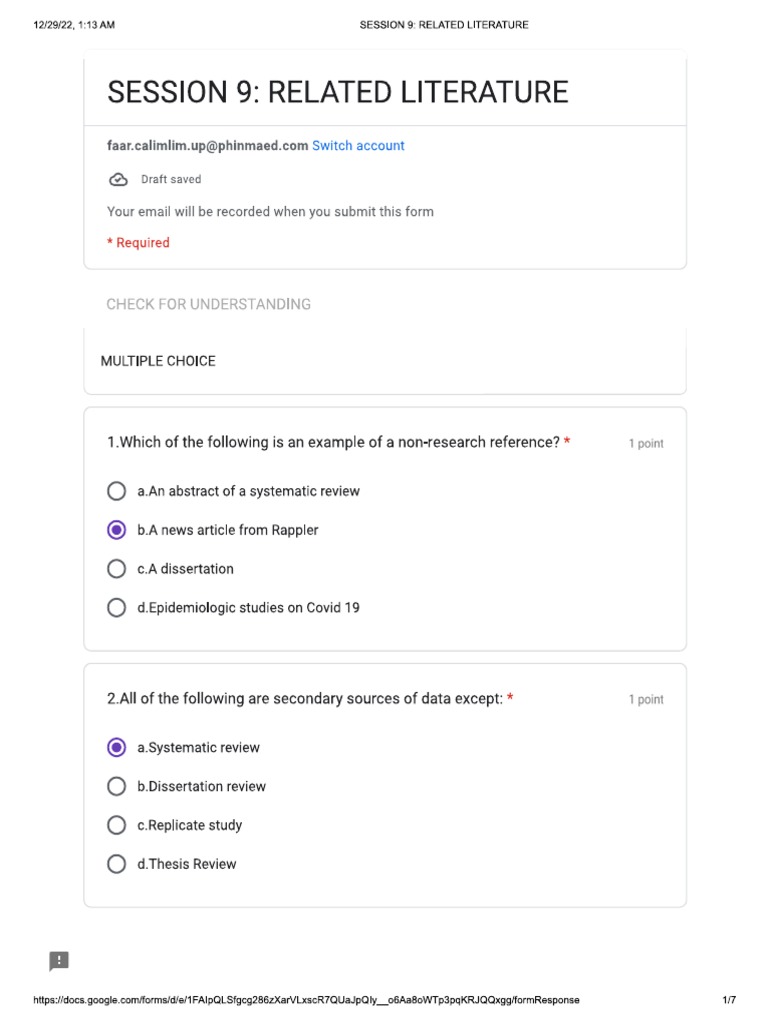Open the report problem feedback icon
768x1024 pixels.
click(x=59, y=961)
